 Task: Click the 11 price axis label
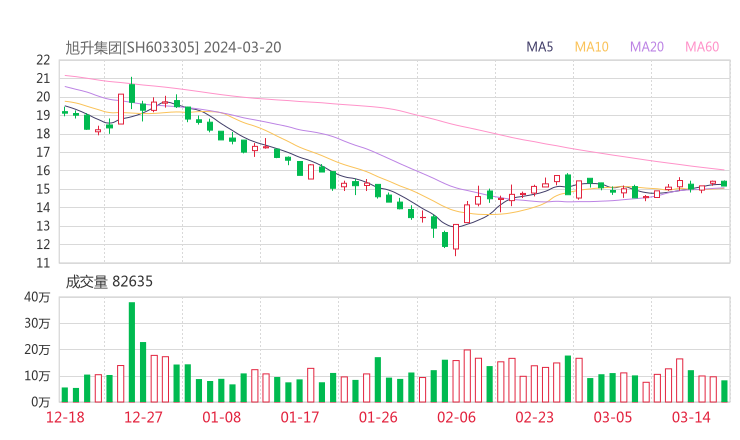43,263
